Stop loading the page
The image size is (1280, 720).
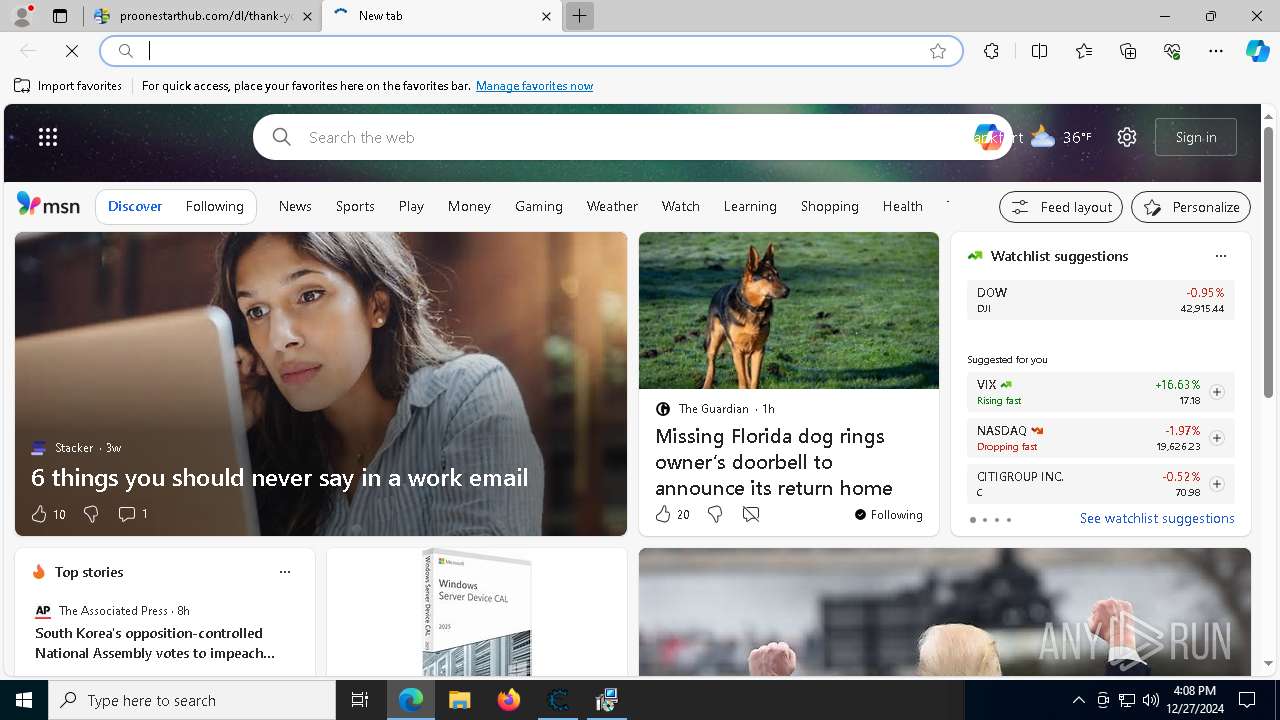[72, 51]
